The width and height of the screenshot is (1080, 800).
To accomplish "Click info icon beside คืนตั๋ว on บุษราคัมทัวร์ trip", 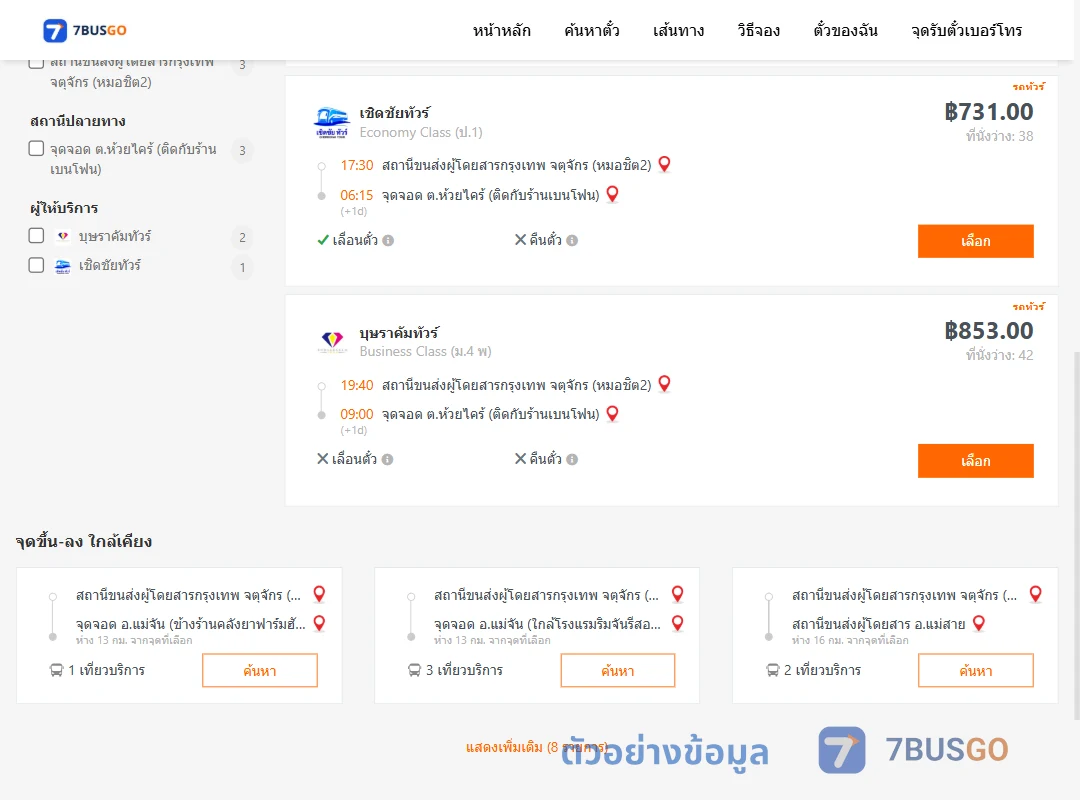I will click(x=572, y=460).
